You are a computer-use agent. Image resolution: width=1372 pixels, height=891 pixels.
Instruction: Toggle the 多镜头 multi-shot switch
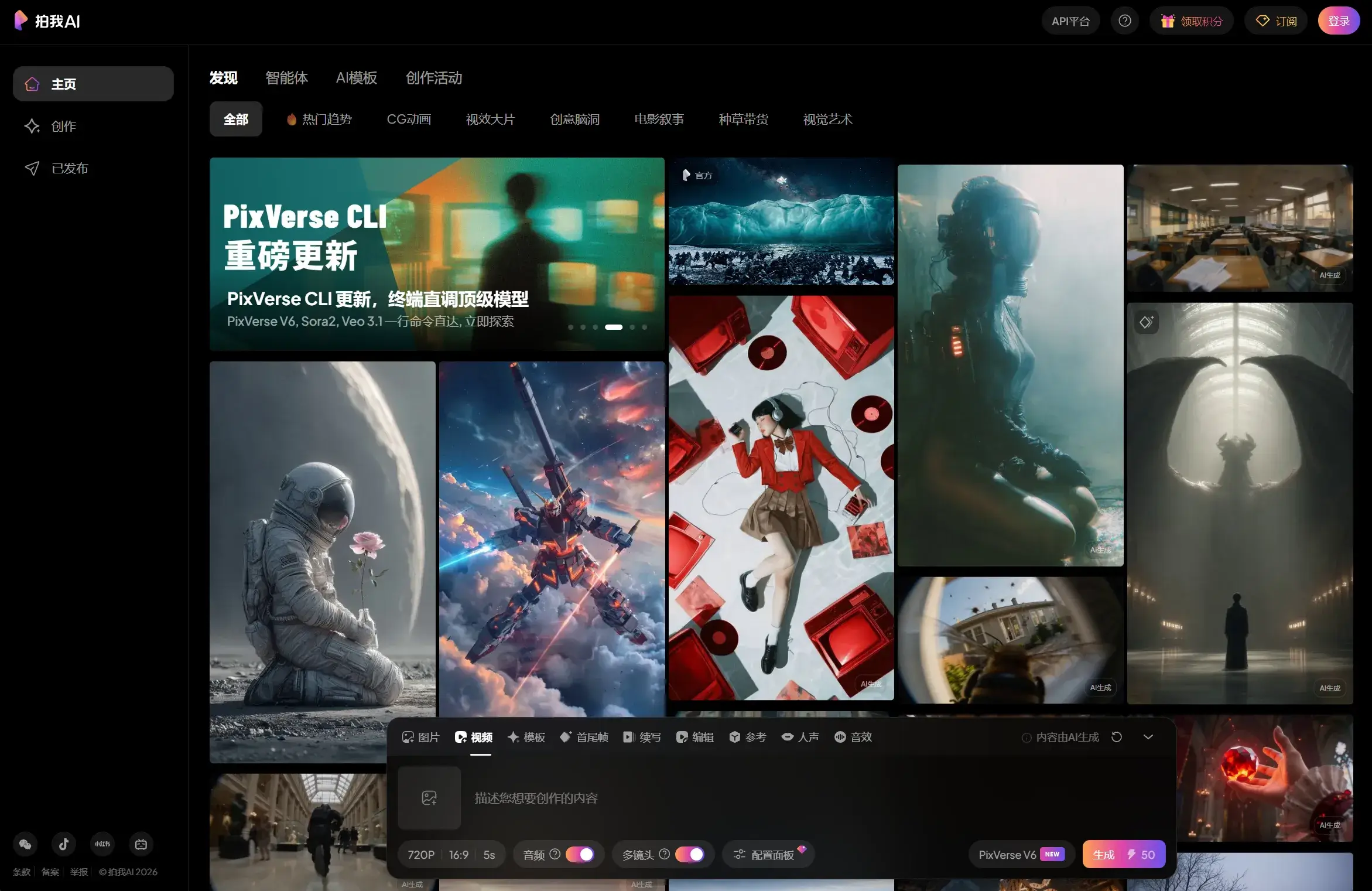point(690,855)
